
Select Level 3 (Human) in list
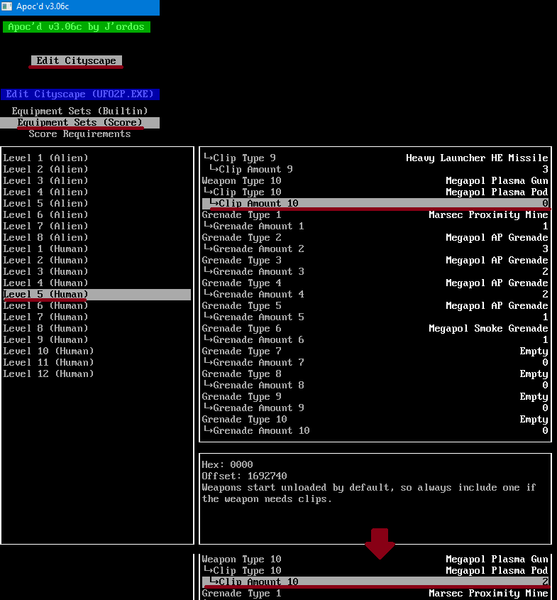coord(46,271)
